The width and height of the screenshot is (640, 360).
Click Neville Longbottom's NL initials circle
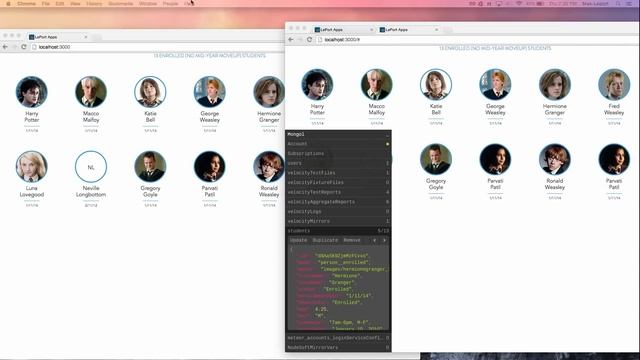(x=91, y=167)
